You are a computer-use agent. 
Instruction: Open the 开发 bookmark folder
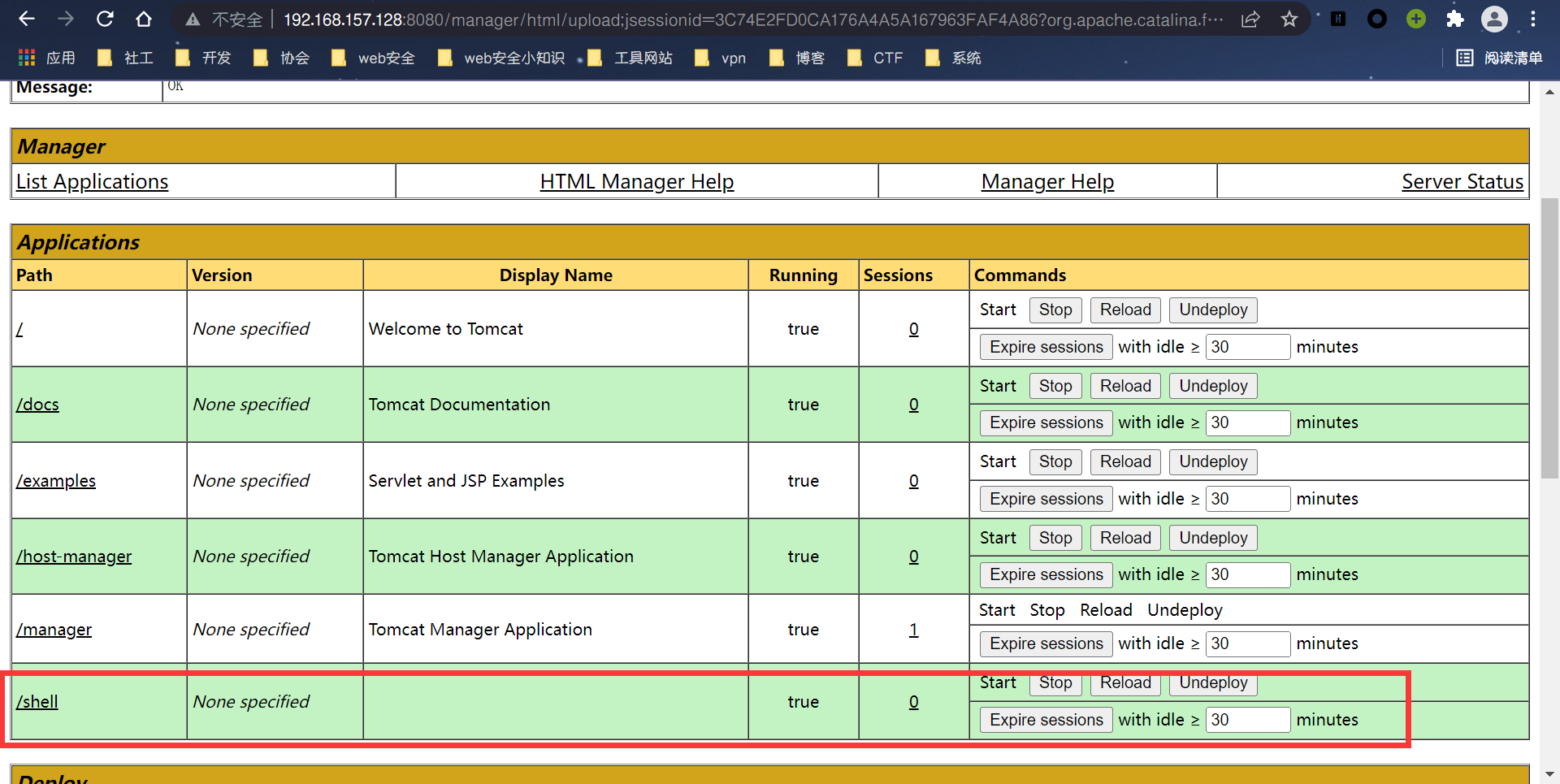(x=203, y=58)
